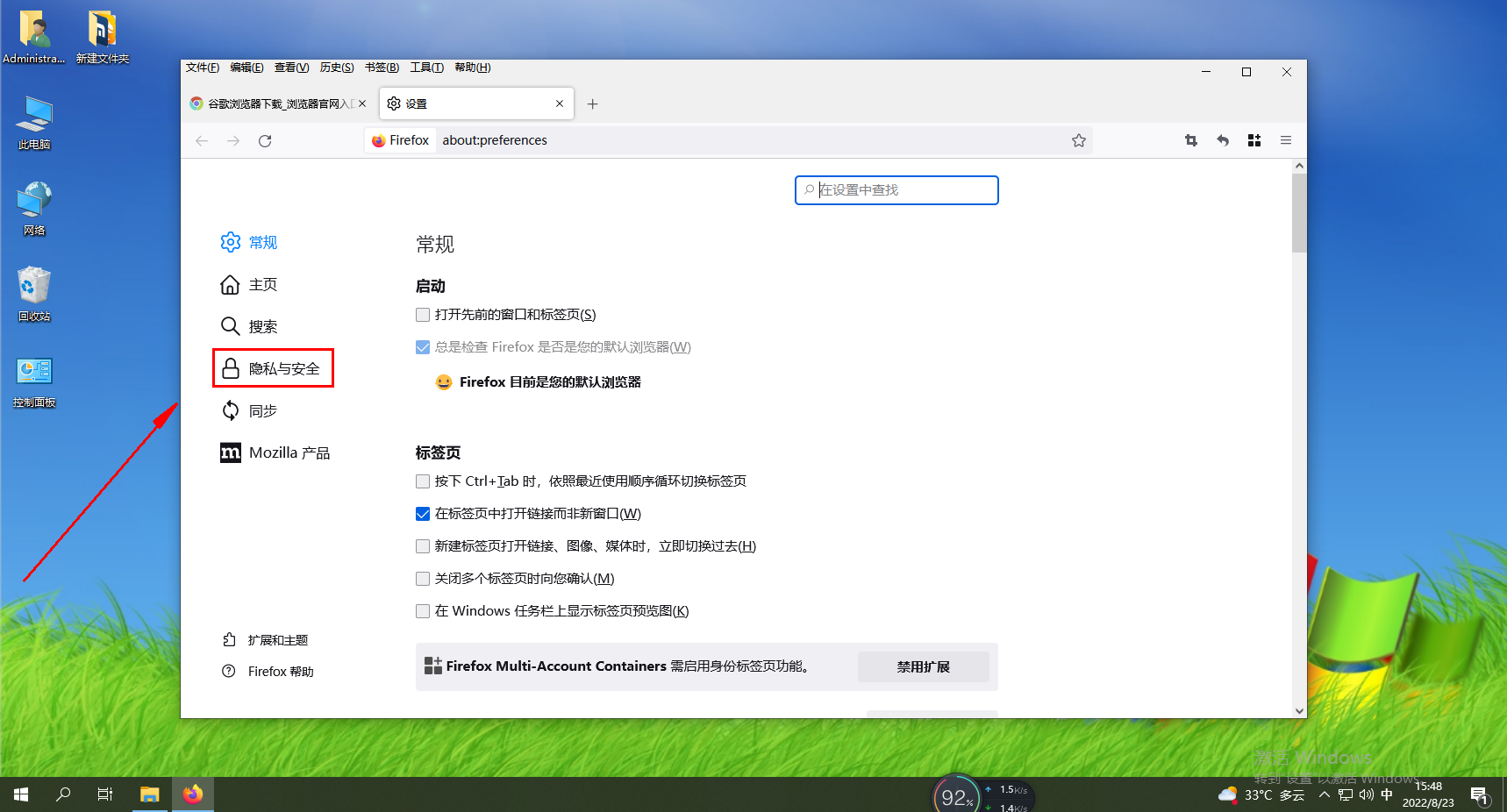Select the 控制面板 desktop icon
1507x812 pixels.
coord(34,381)
